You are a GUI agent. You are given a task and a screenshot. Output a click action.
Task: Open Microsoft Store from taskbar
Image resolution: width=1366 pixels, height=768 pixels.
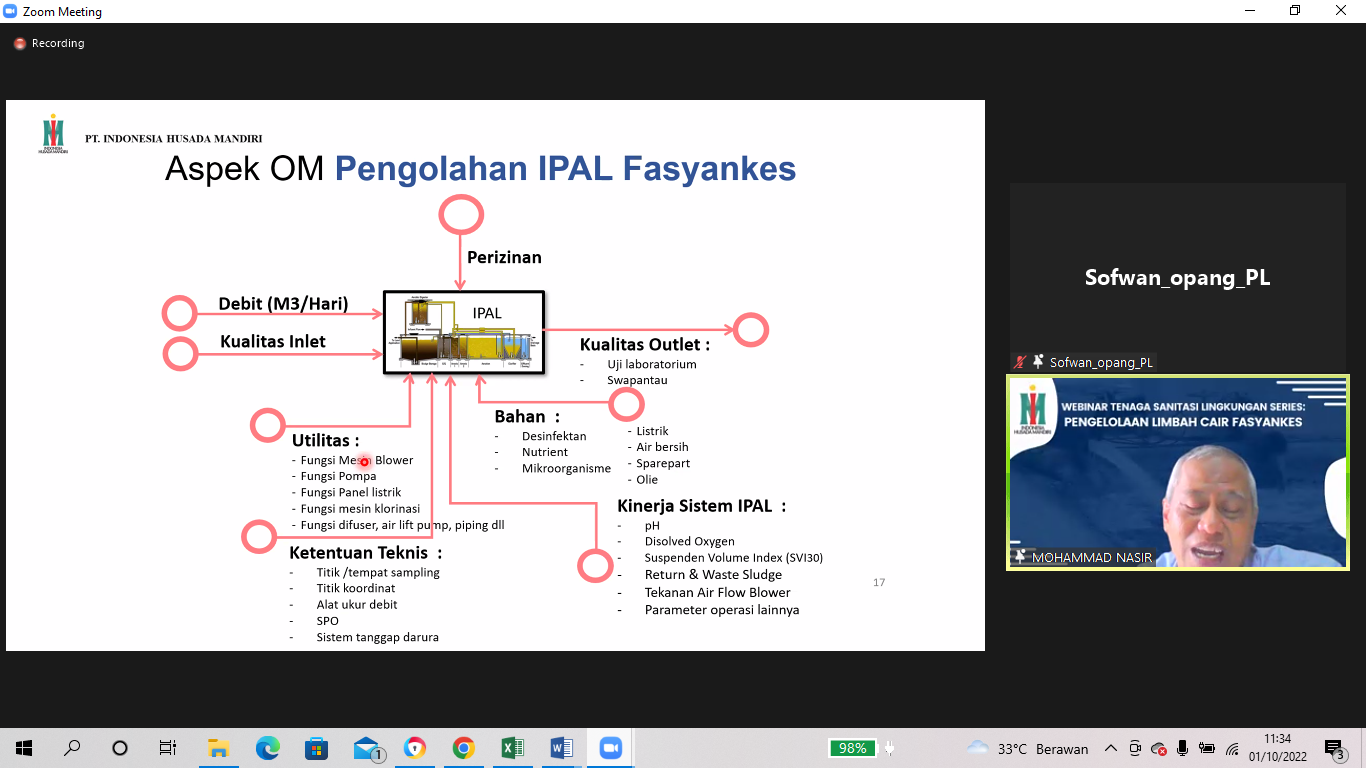coord(316,748)
